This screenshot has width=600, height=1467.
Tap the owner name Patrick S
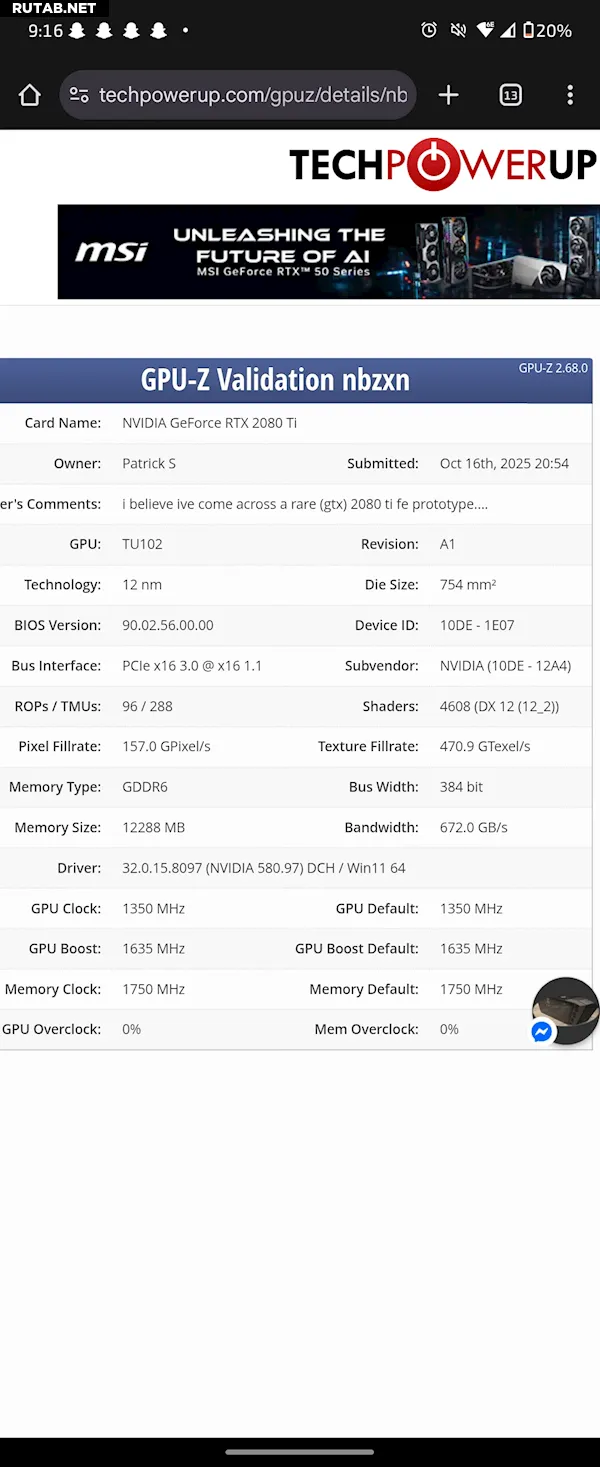[149, 464]
